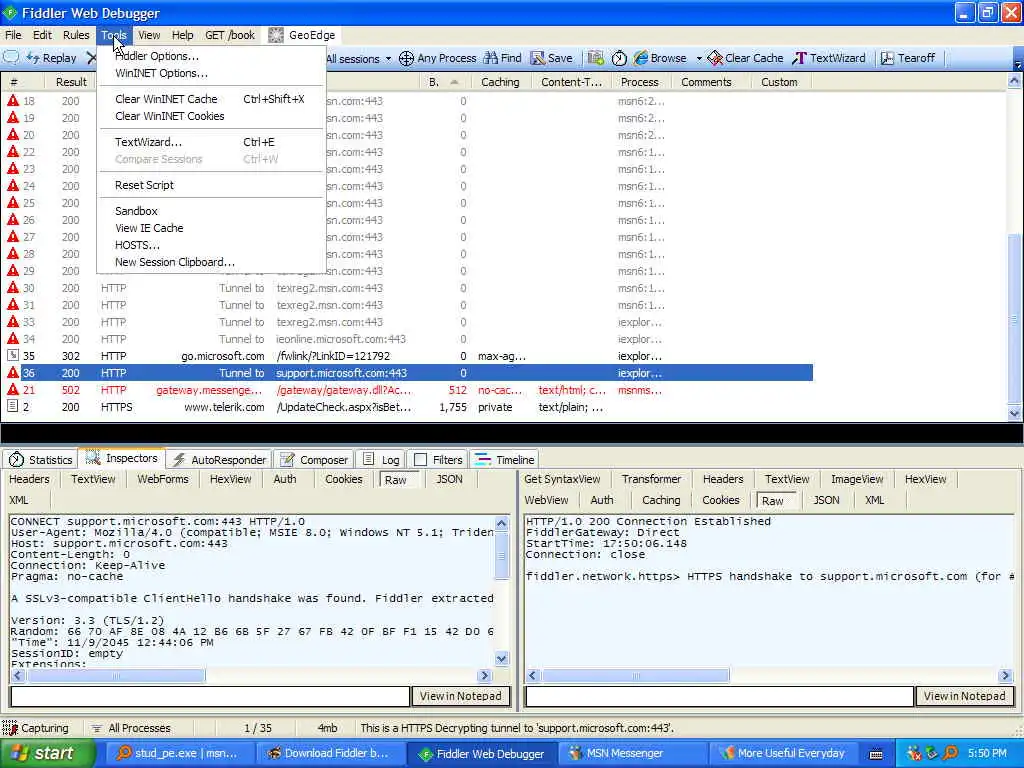The height and width of the screenshot is (768, 1024).
Task: Click the All Processes filter icon
Action: 96,728
